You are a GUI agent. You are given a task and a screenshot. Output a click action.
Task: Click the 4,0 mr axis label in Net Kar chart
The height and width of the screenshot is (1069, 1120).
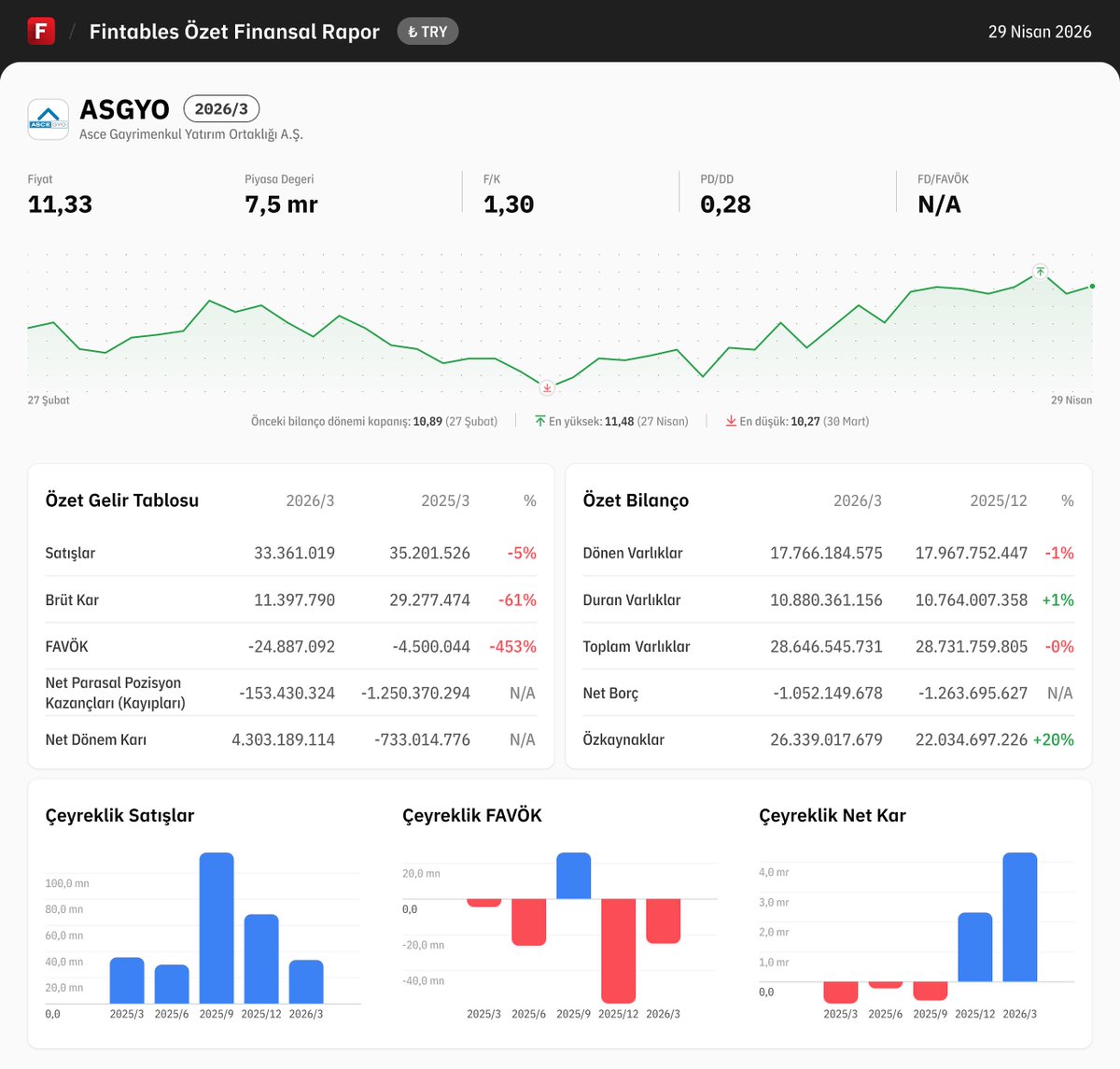pyautogui.click(x=774, y=872)
